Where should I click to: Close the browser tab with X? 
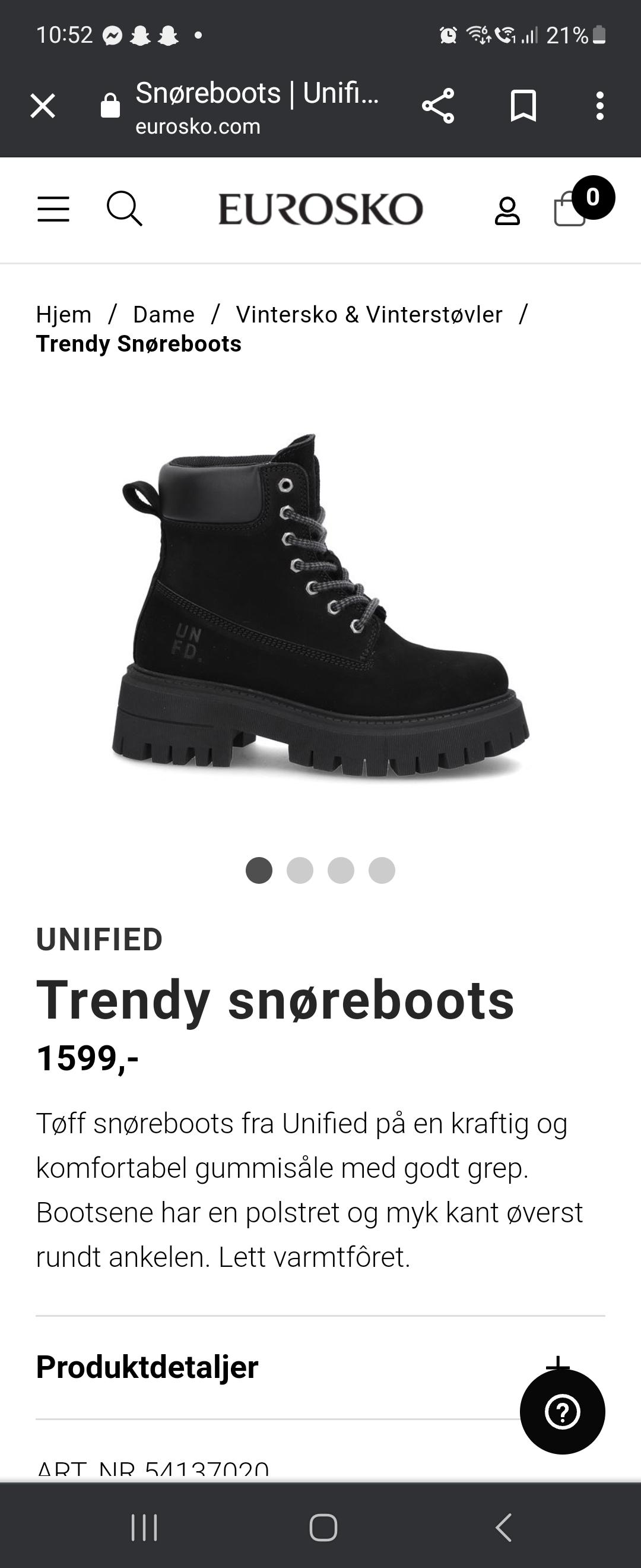[x=43, y=106]
